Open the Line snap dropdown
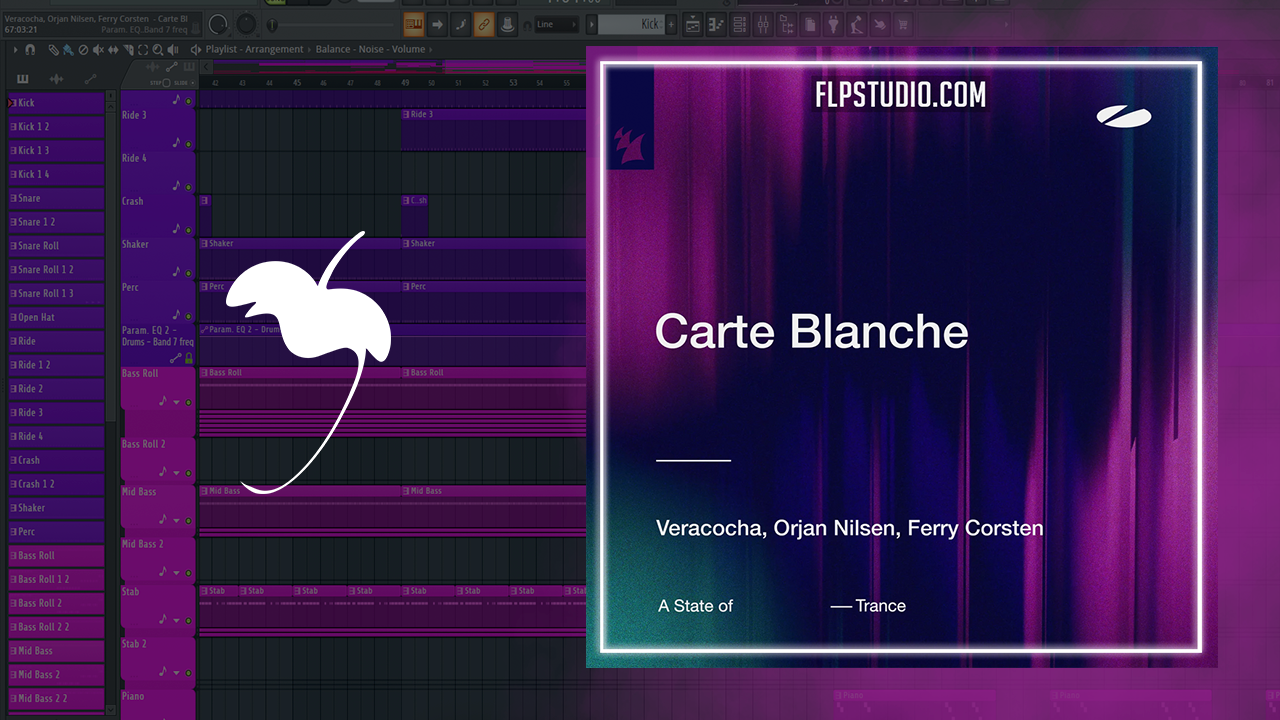The image size is (1280, 720). 556,24
